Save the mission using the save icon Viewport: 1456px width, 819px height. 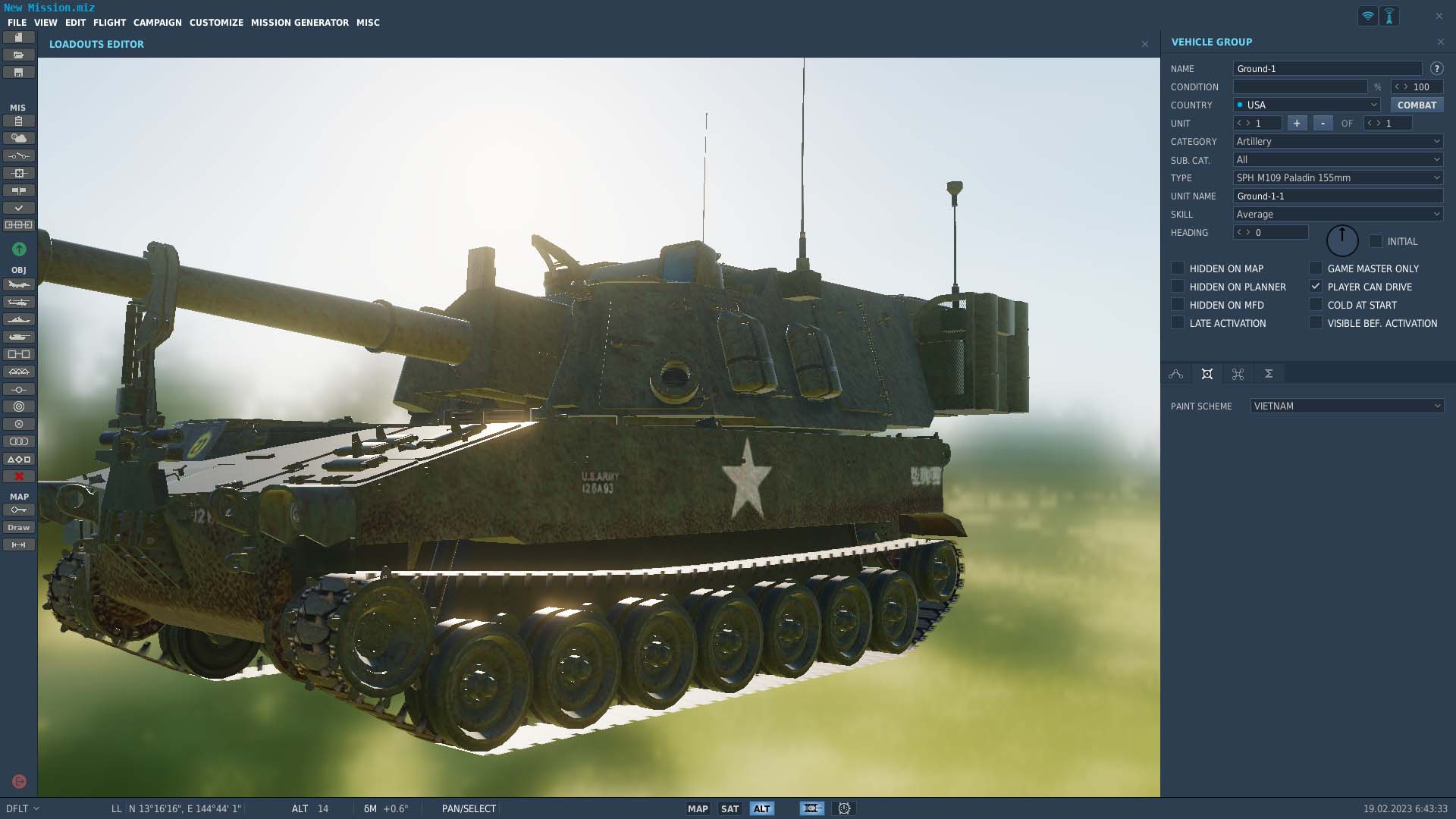pos(18,71)
